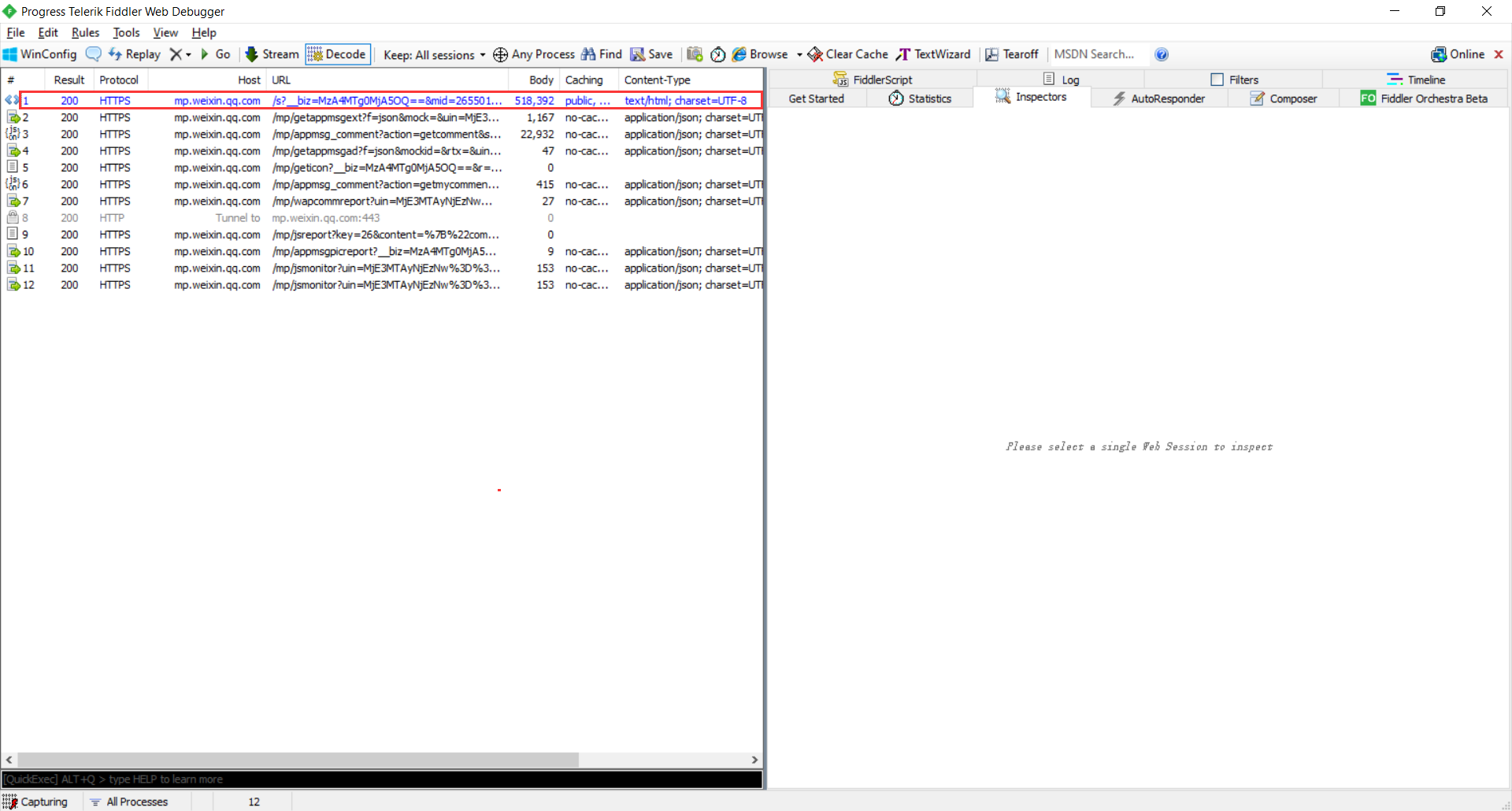Open the Edit menu

48,32
